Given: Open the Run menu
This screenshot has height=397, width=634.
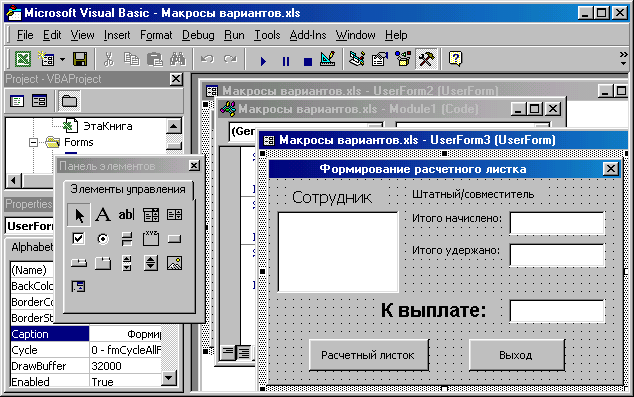Looking at the screenshot, I should click(234, 35).
